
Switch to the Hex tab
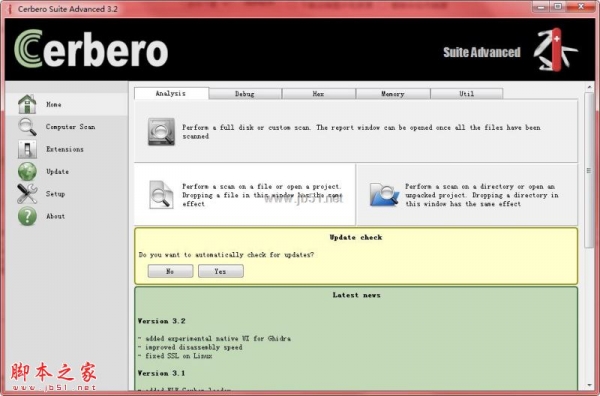[318, 94]
